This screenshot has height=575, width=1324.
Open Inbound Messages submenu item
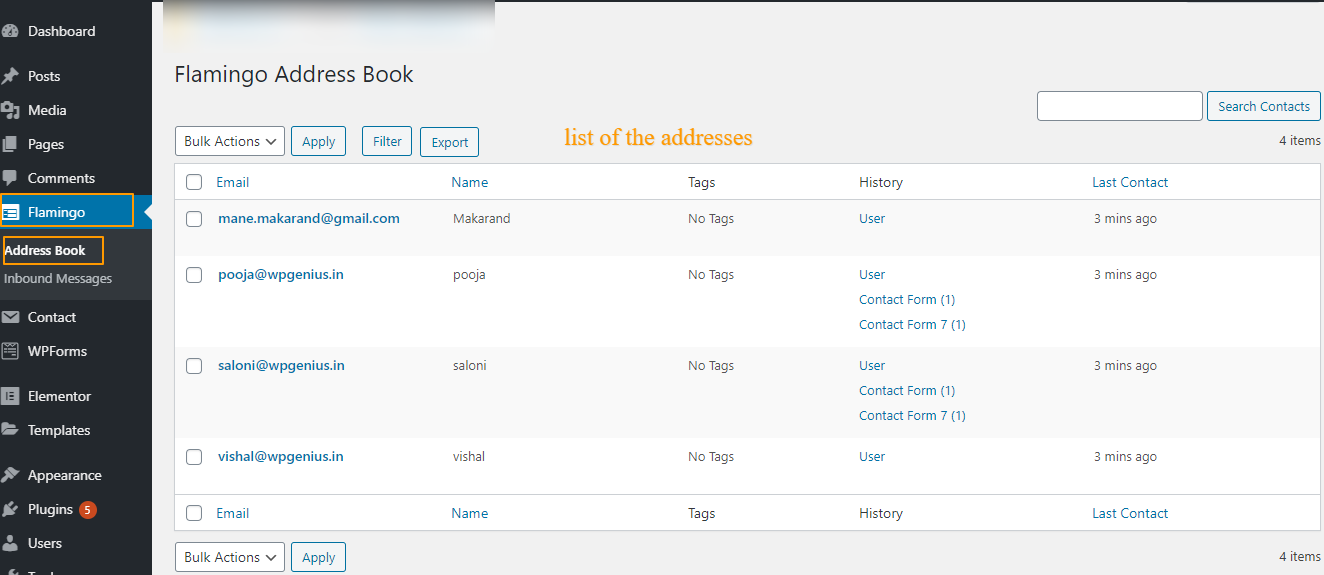tap(58, 279)
